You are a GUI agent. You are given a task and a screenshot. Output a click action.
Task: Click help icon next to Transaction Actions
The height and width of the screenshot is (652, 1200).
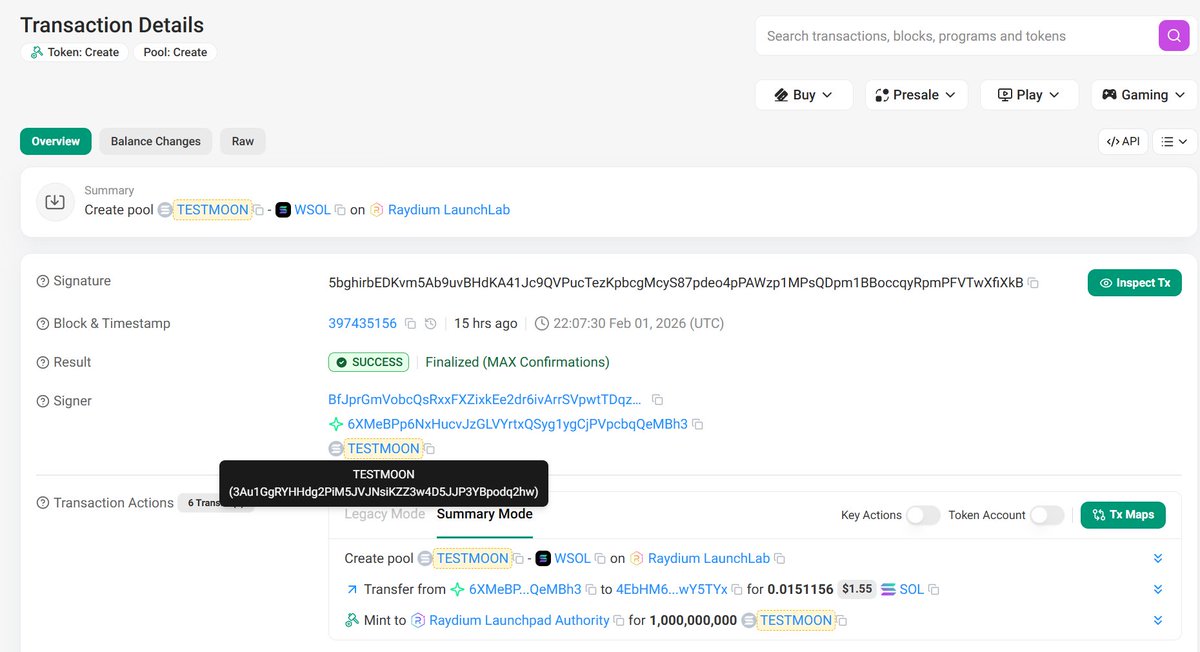tap(43, 503)
